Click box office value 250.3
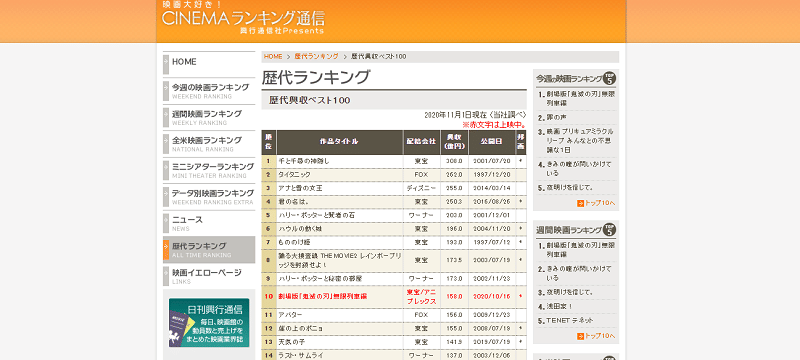 [454, 202]
